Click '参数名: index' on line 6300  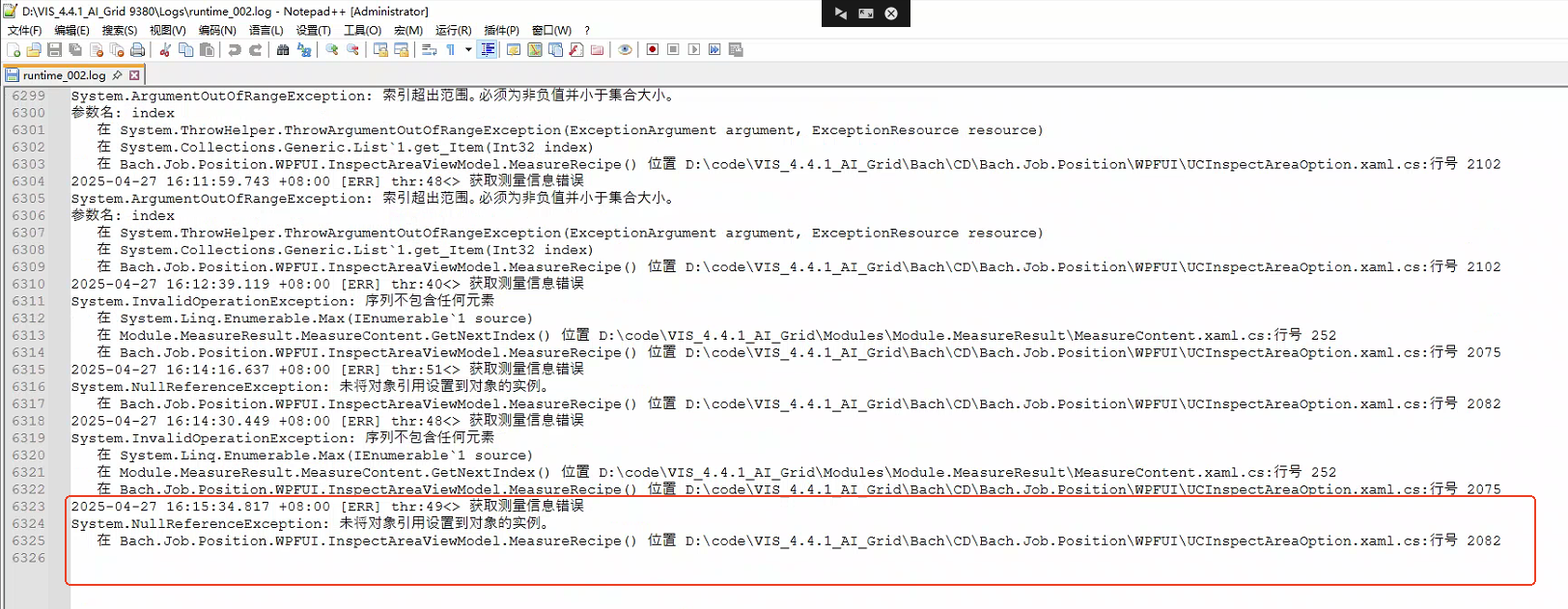tap(123, 113)
